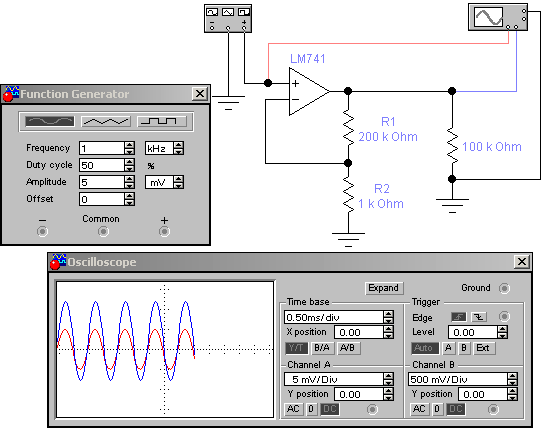
Task: Select the square waveform button in Function Generator
Action: (162, 121)
